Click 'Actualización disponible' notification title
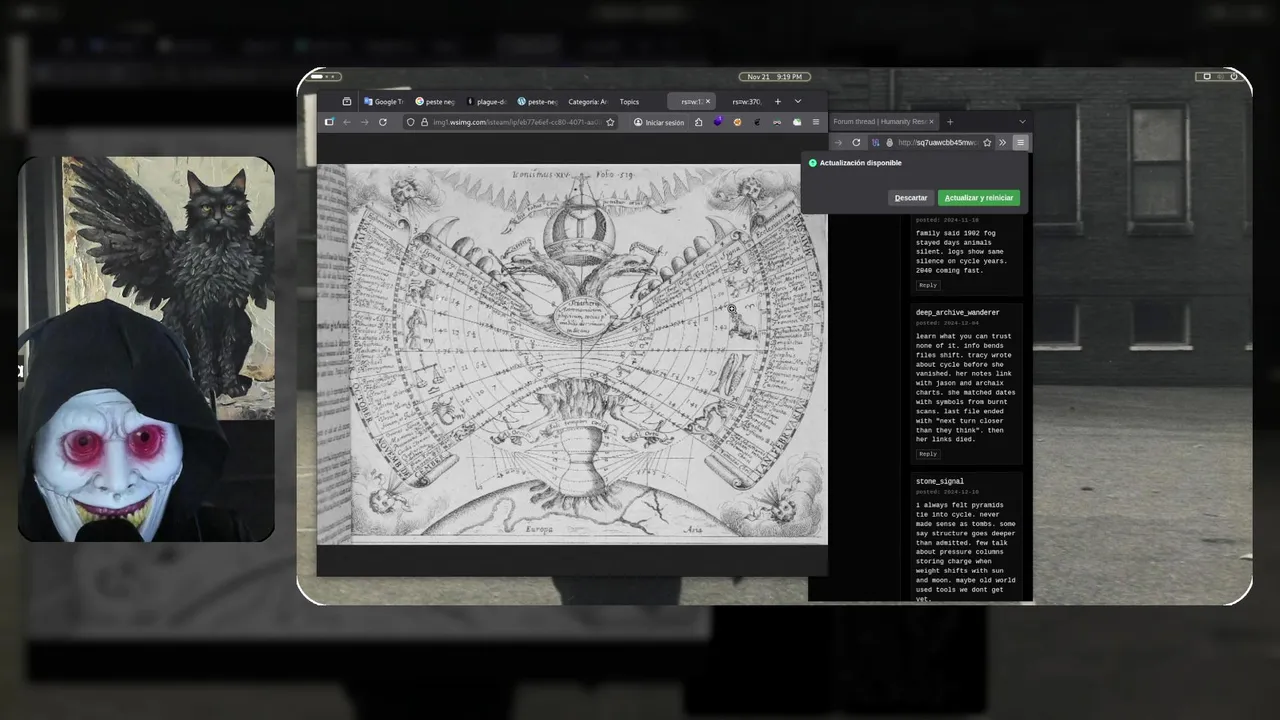Screen dimensions: 1280x720 coord(861,163)
